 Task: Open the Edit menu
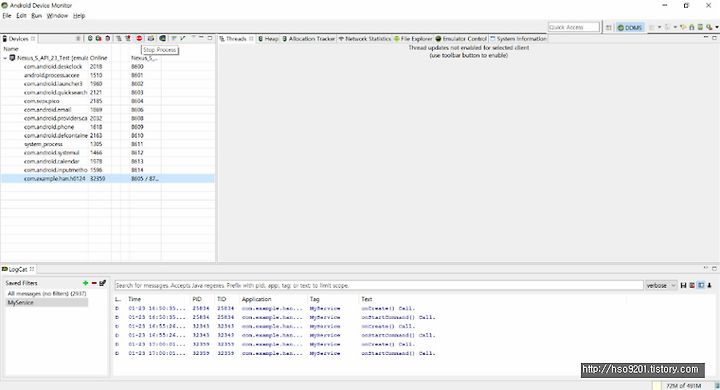[22, 16]
